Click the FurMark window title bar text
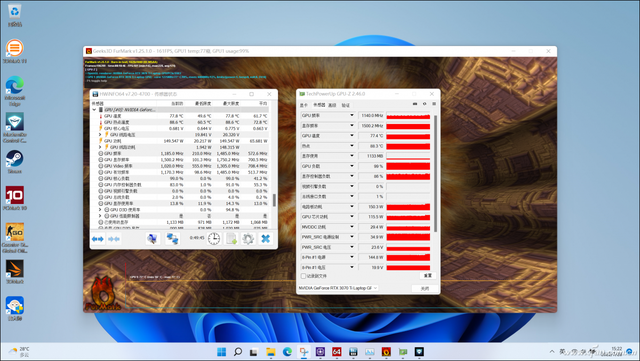 coord(171,51)
